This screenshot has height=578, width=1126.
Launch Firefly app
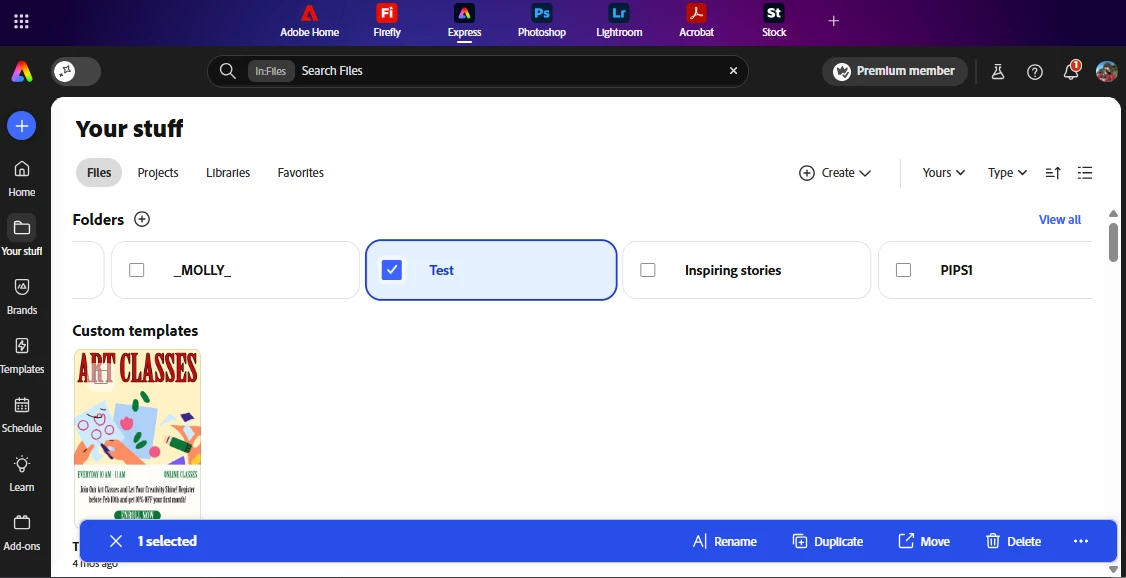tap(387, 22)
